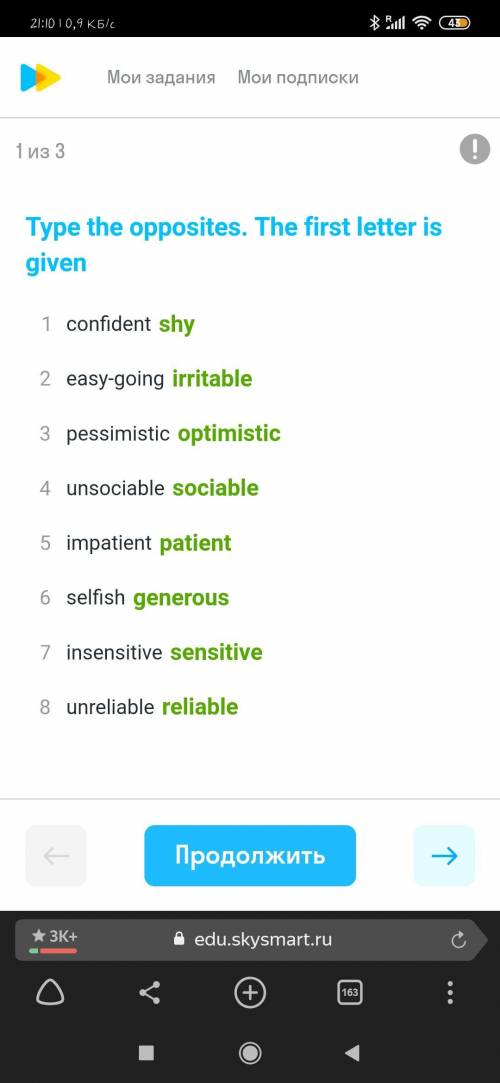Tap the Alice assistant icon
This screenshot has height=1083, width=500.
click(x=50, y=993)
